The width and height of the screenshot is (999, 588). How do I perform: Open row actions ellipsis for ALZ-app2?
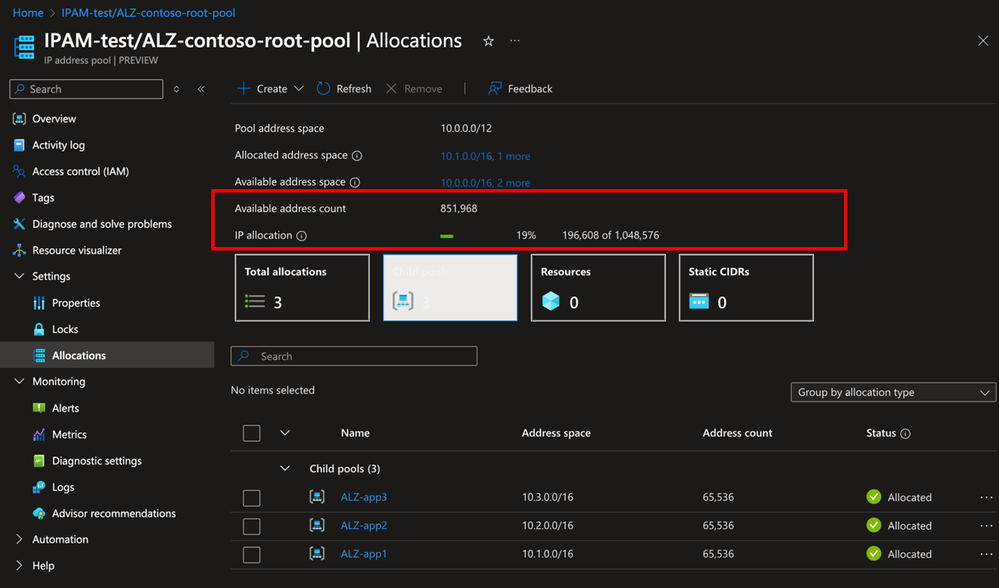(986, 526)
